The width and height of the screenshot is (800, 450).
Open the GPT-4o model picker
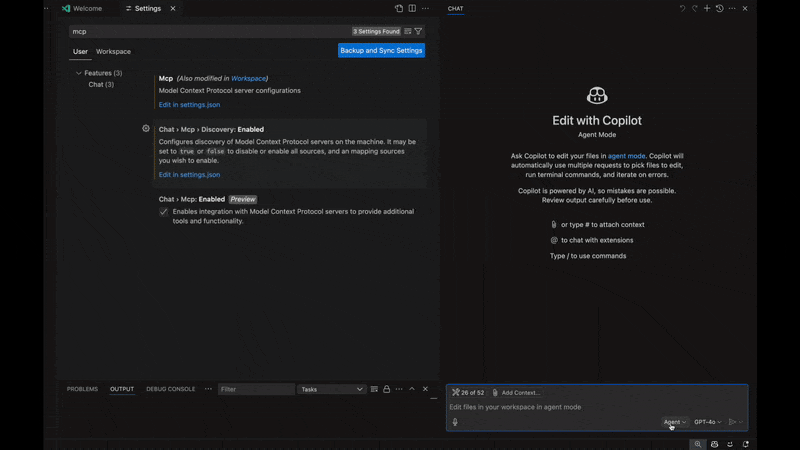point(708,422)
